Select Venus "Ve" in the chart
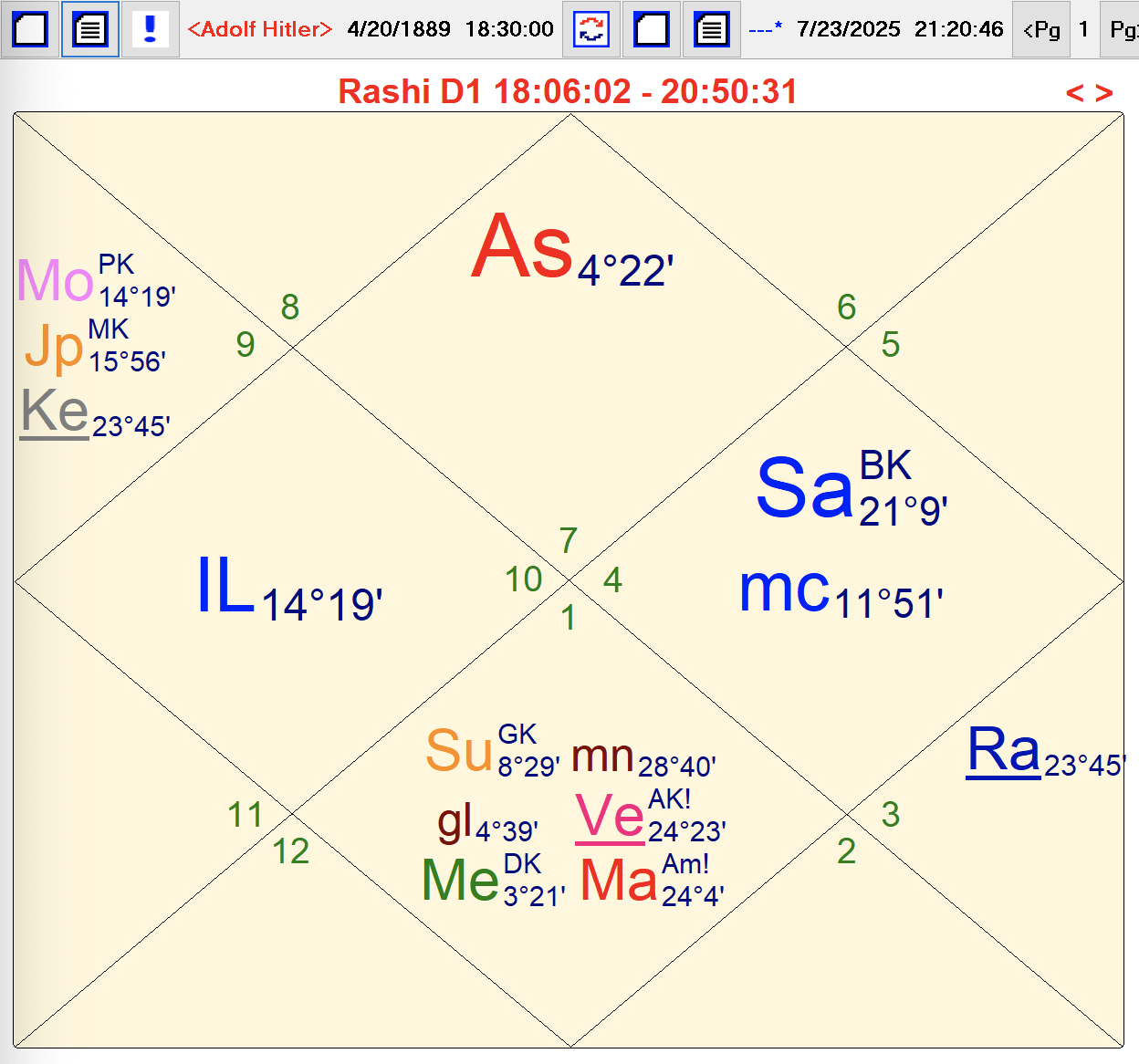The image size is (1139, 1064). (609, 816)
